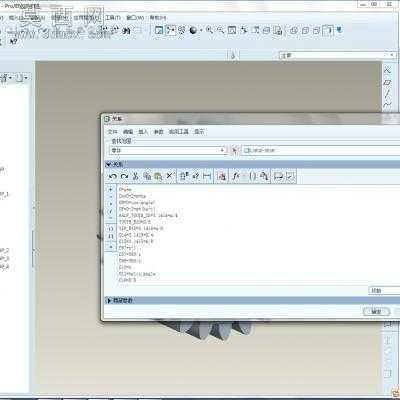Toggle dimension names and values icon
The width and height of the screenshot is (400, 400).
pos(184,176)
